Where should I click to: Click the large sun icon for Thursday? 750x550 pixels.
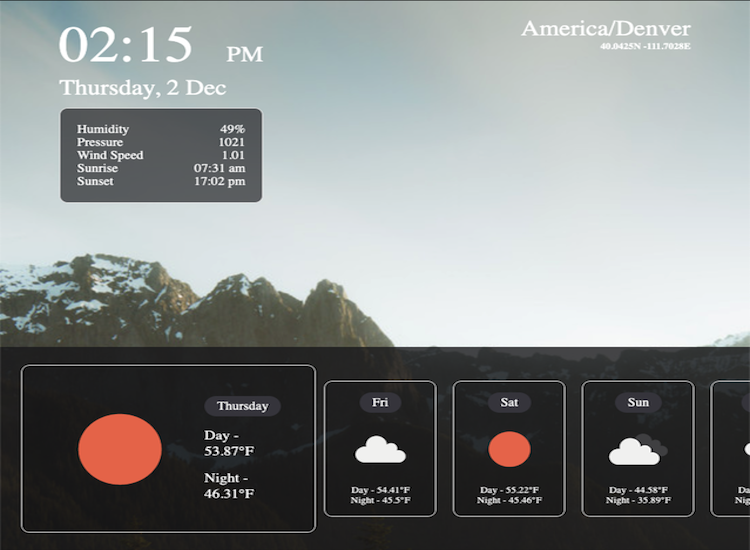tap(120, 449)
